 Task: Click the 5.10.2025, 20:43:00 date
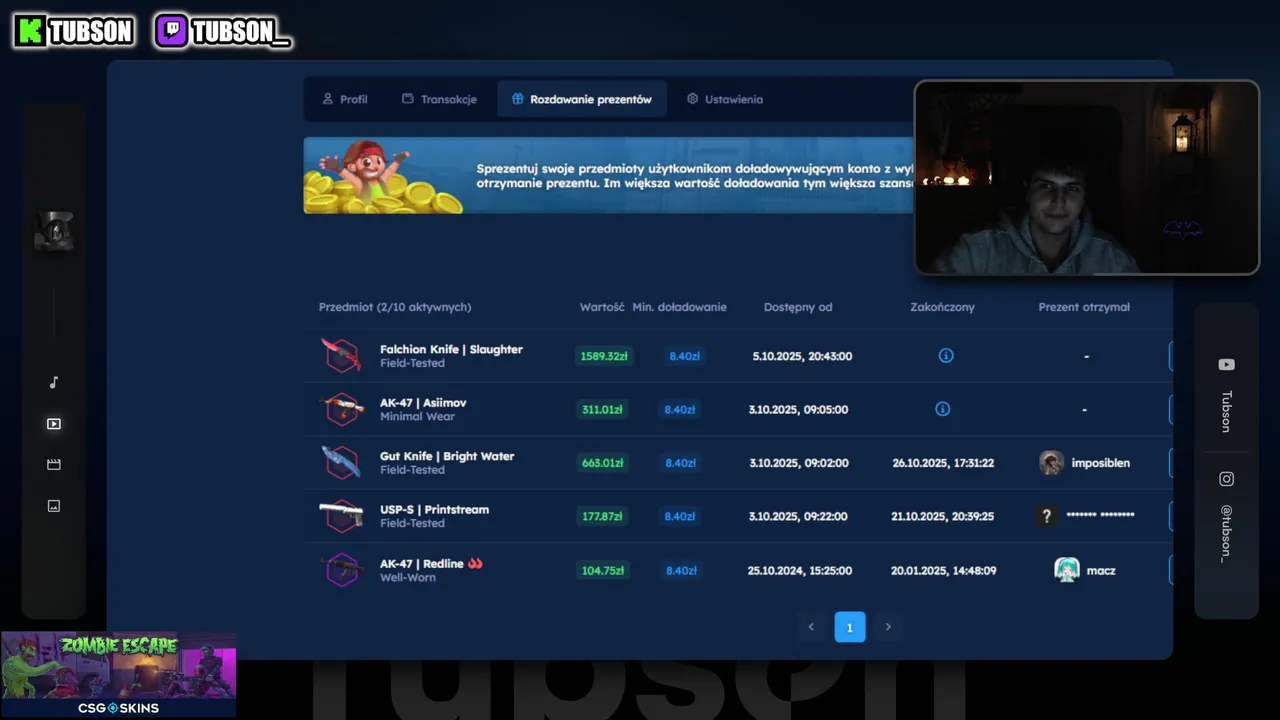(x=802, y=356)
